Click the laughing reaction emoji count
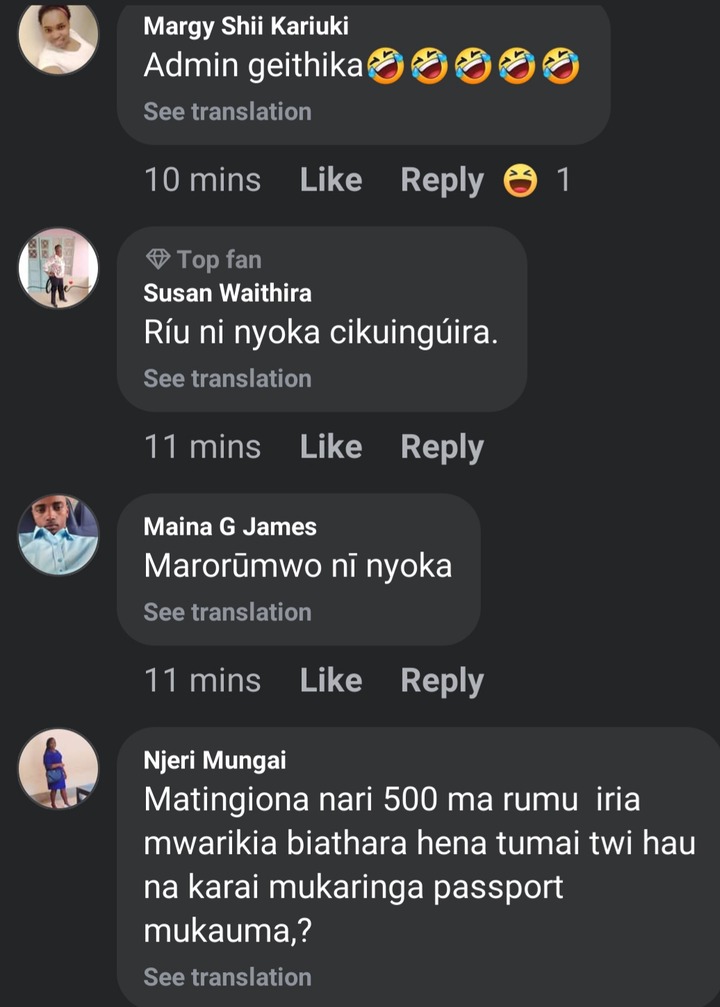720x1007 pixels. 539,180
